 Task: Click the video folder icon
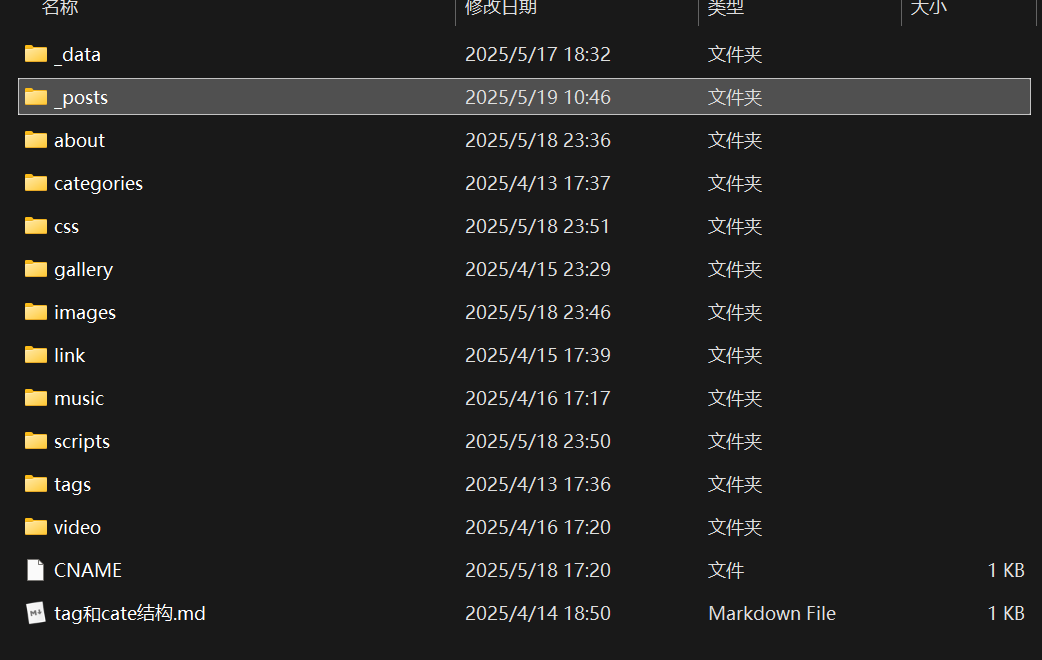point(36,527)
